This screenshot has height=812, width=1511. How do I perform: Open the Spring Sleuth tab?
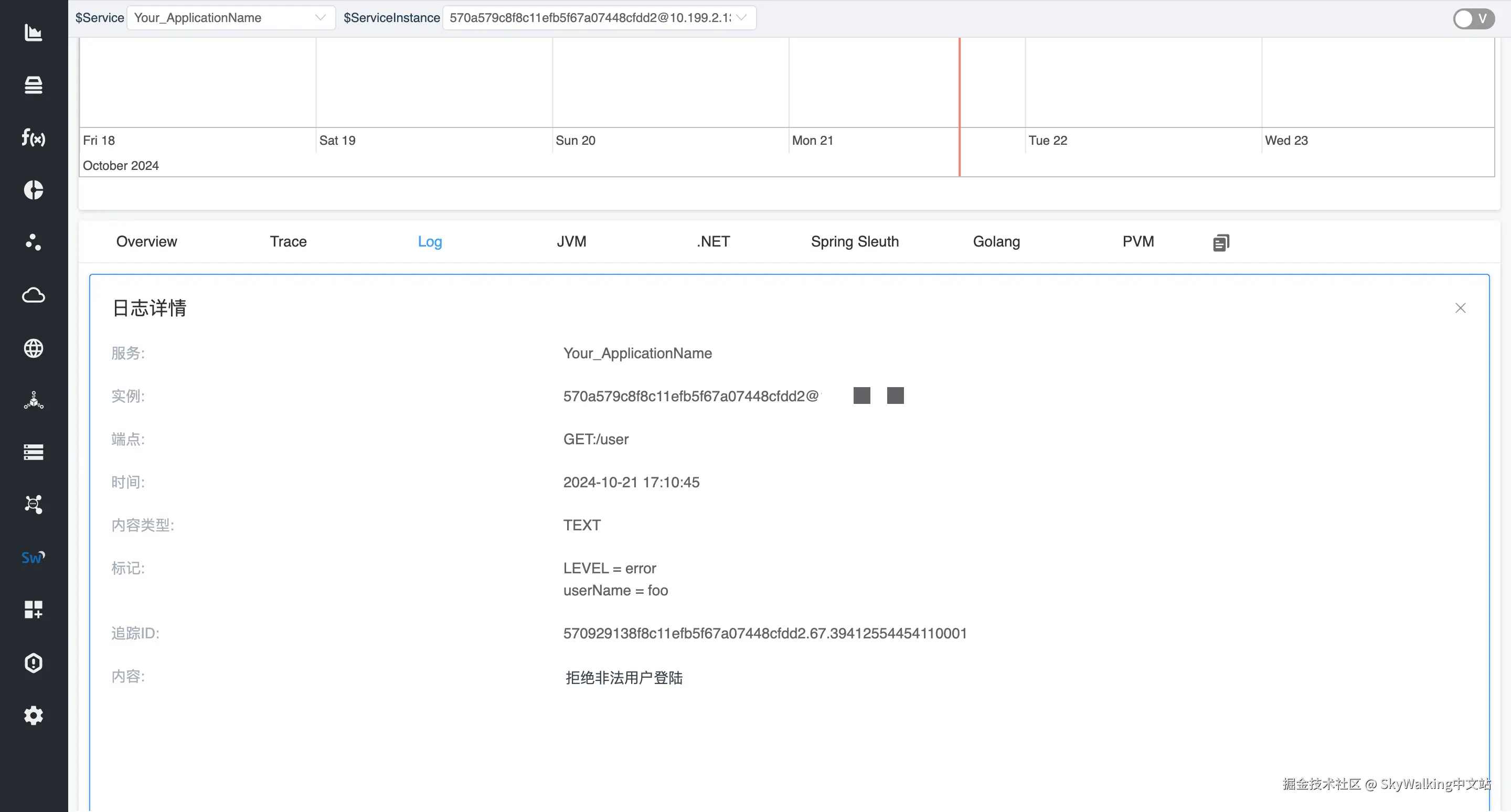855,241
